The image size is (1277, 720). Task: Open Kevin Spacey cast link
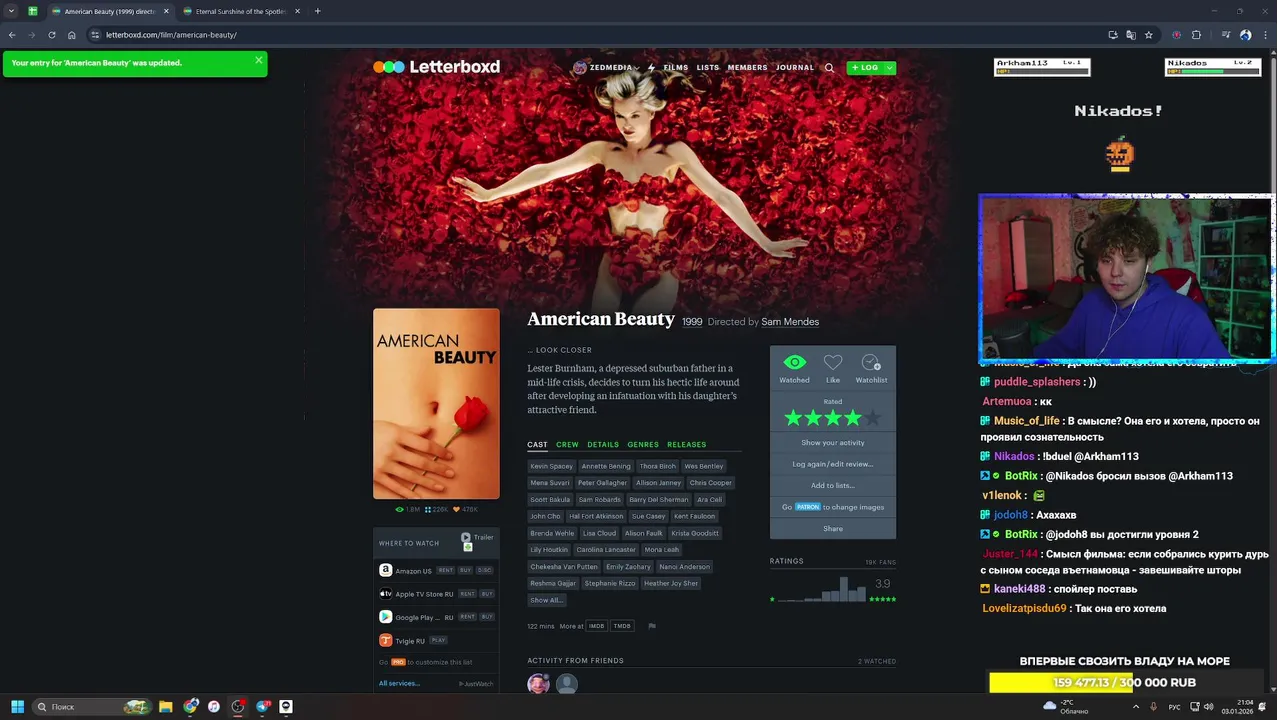pos(552,466)
